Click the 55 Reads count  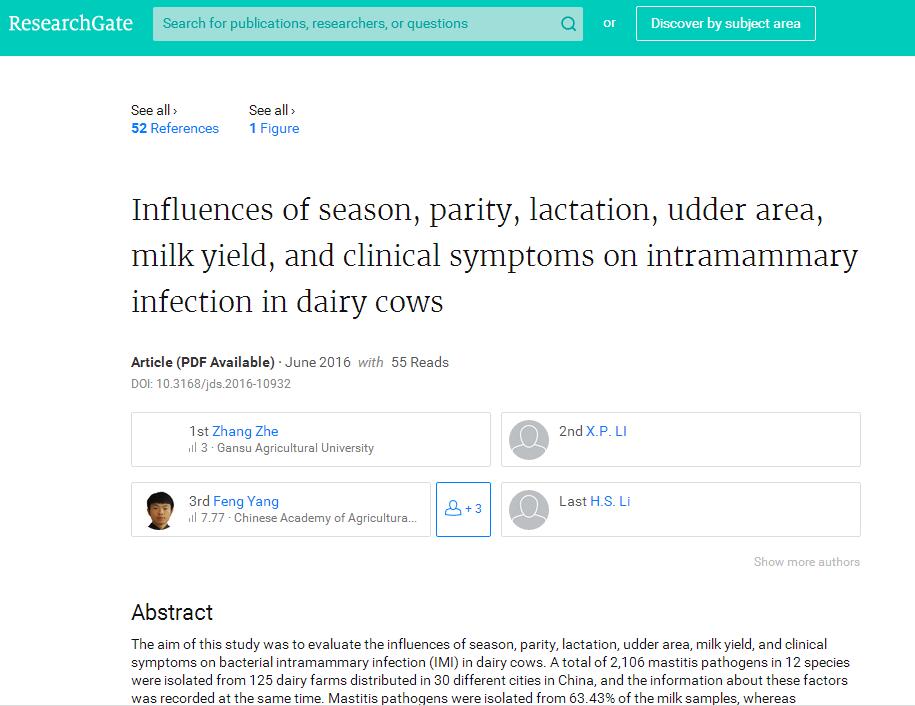tap(420, 362)
